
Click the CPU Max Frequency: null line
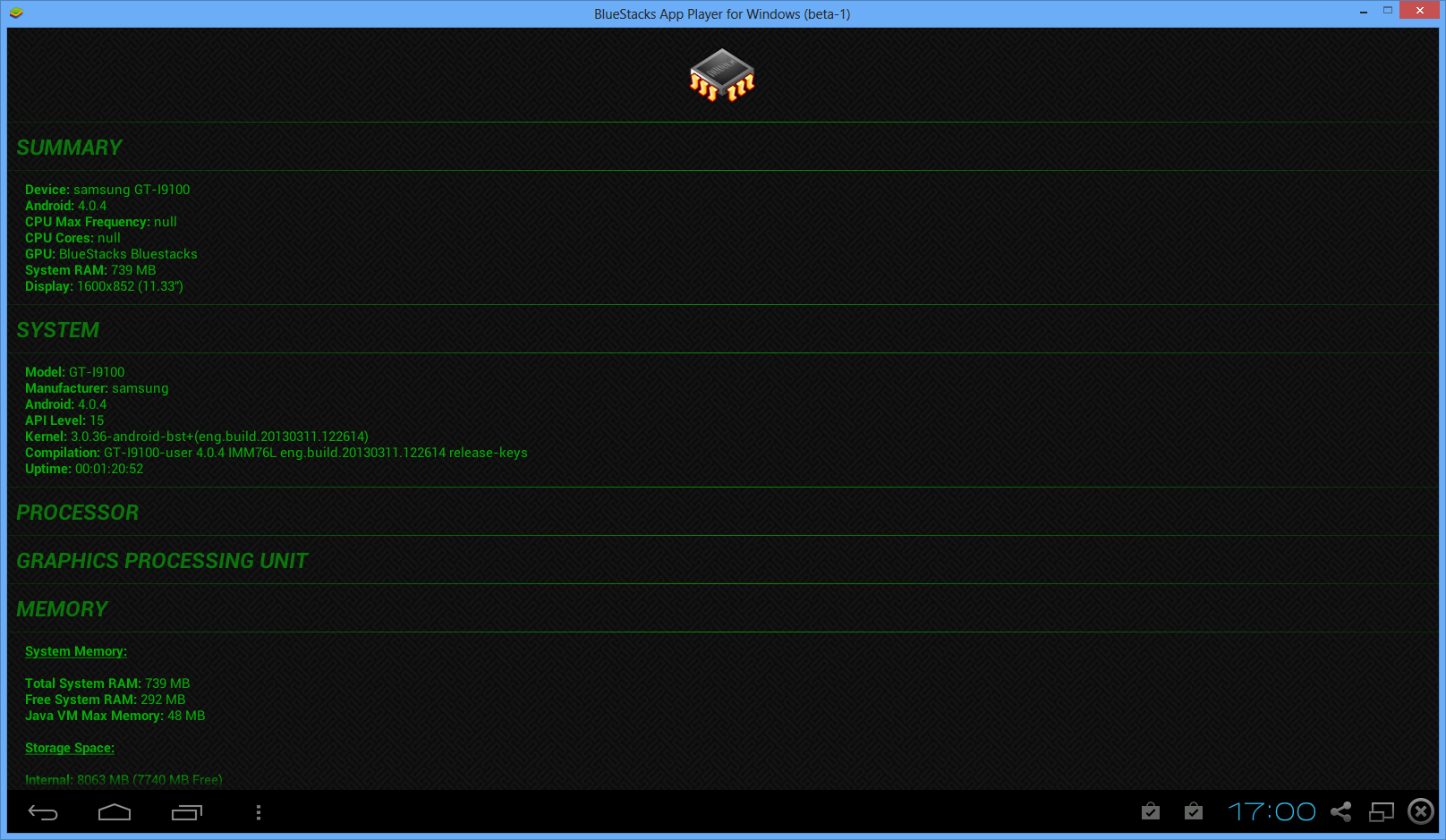tap(101, 222)
